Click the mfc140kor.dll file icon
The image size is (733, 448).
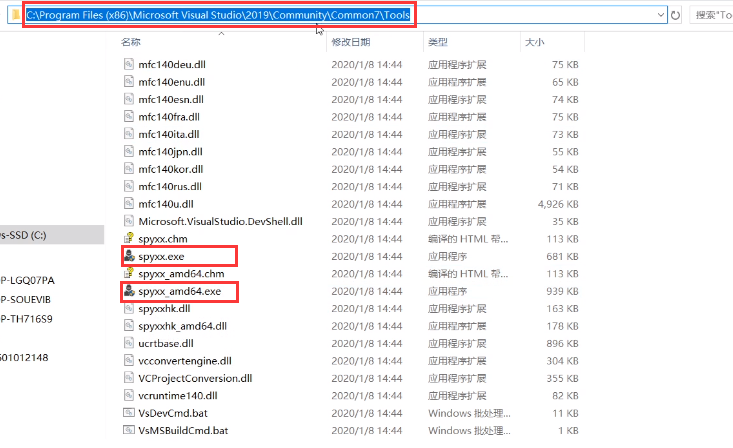pos(129,169)
